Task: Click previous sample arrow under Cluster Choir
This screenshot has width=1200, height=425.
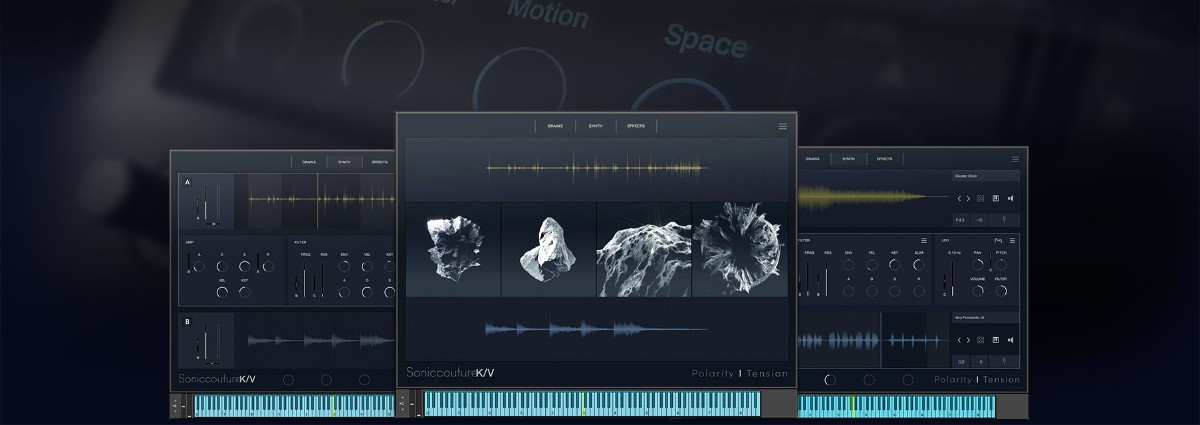Action: 959,199
